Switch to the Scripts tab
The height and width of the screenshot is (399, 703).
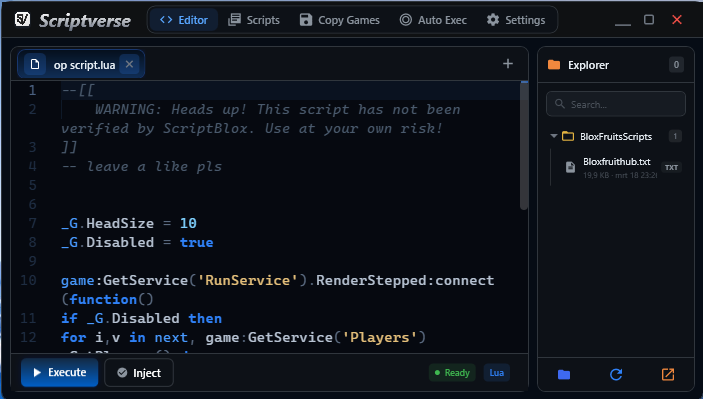tap(254, 20)
